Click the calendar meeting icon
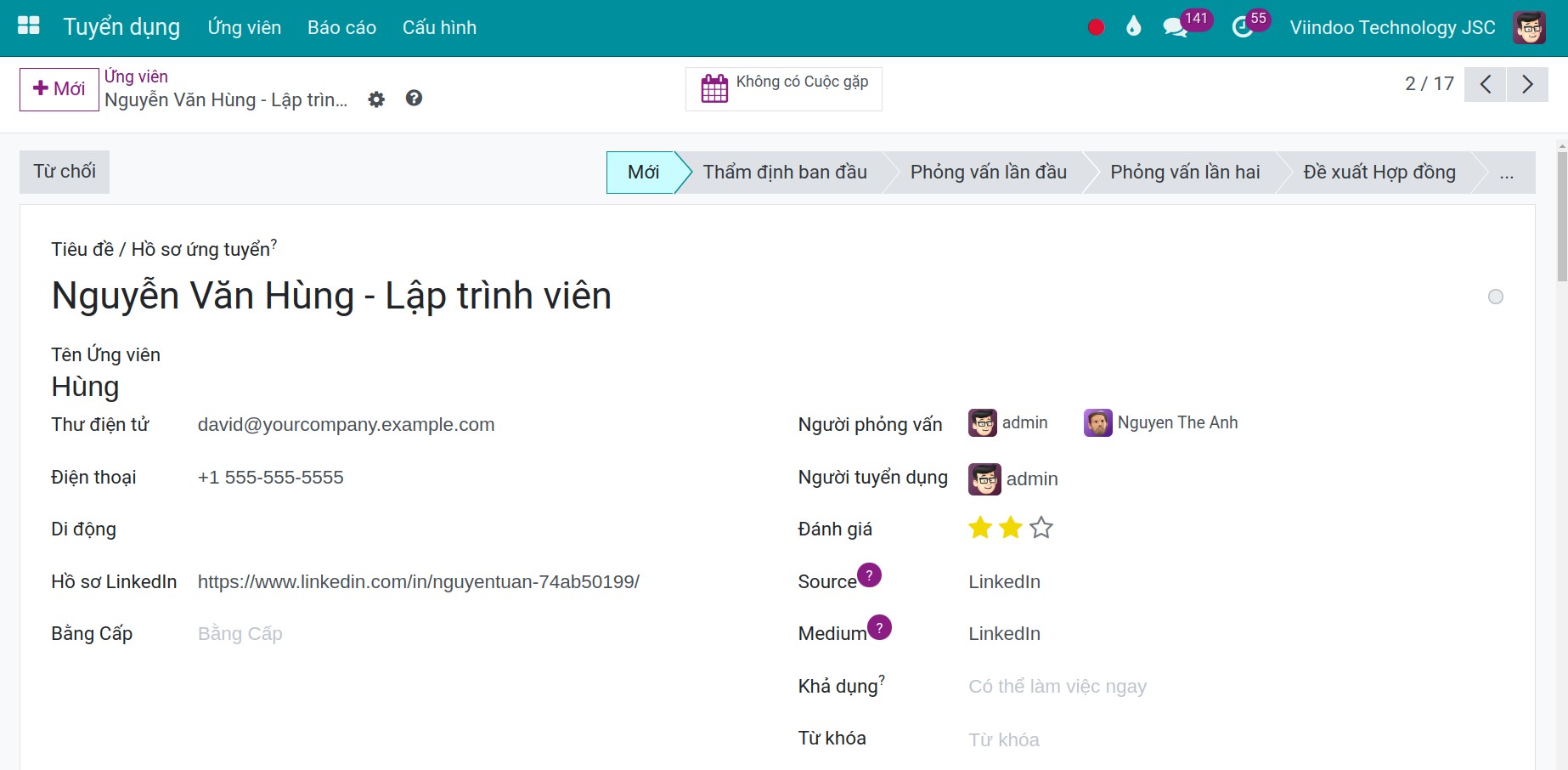This screenshot has width=1568, height=770. pos(714,88)
